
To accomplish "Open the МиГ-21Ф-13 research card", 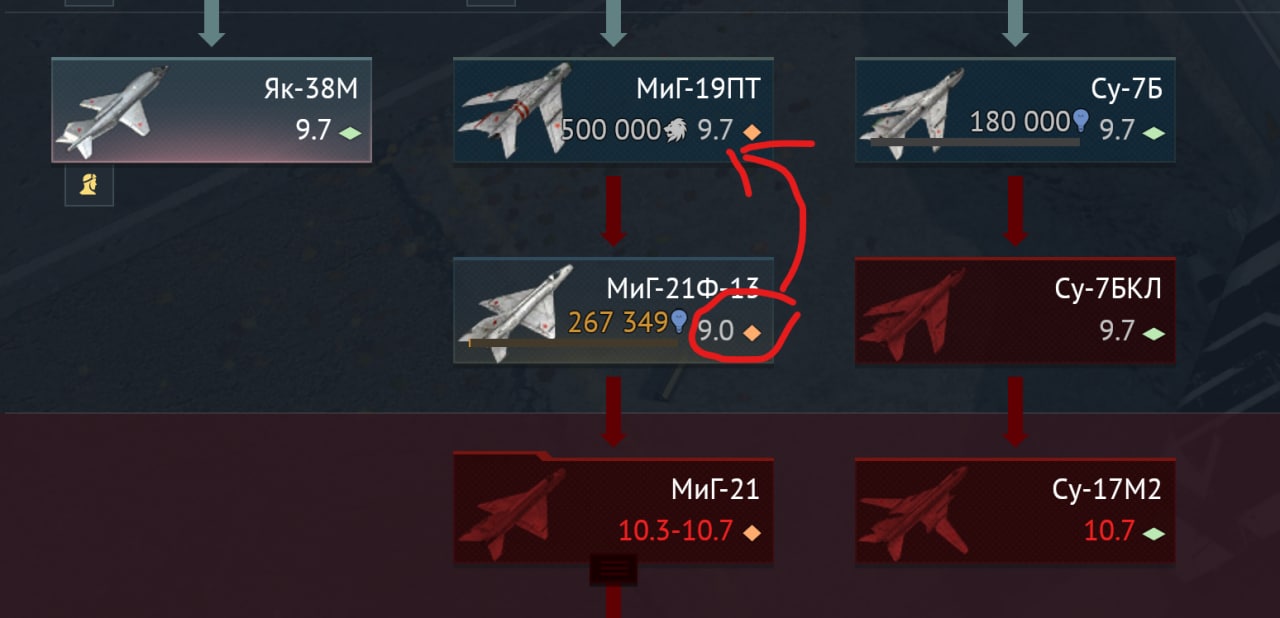I will [613, 310].
